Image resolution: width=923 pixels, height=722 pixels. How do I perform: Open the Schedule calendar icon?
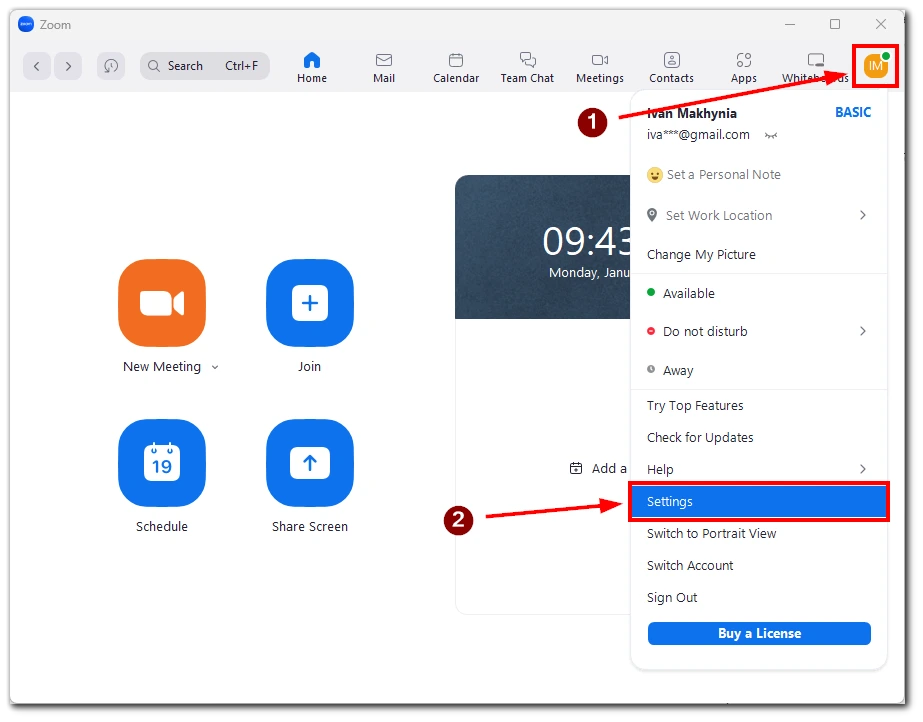162,463
